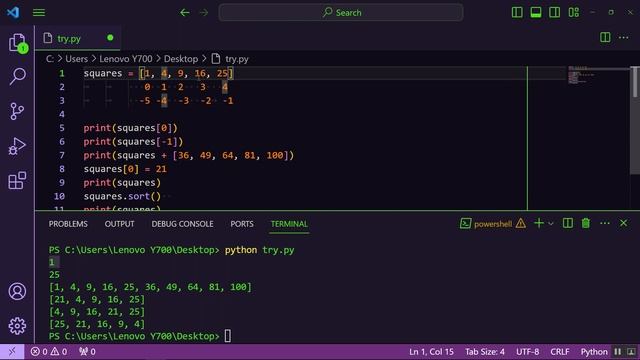Click the squares[0] = 21 code line
Screen dimensions: 640x360
coord(125,169)
